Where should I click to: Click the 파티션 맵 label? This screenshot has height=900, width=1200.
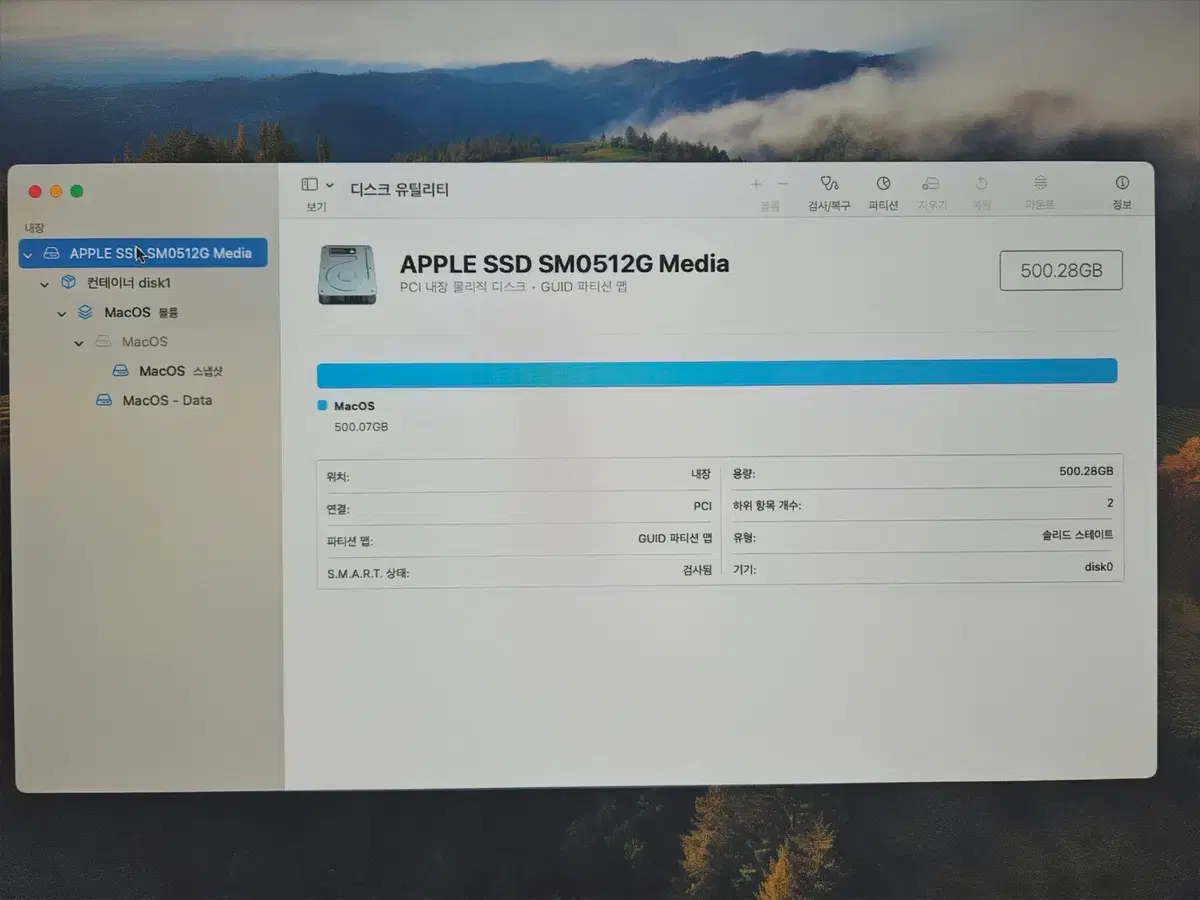(x=350, y=542)
